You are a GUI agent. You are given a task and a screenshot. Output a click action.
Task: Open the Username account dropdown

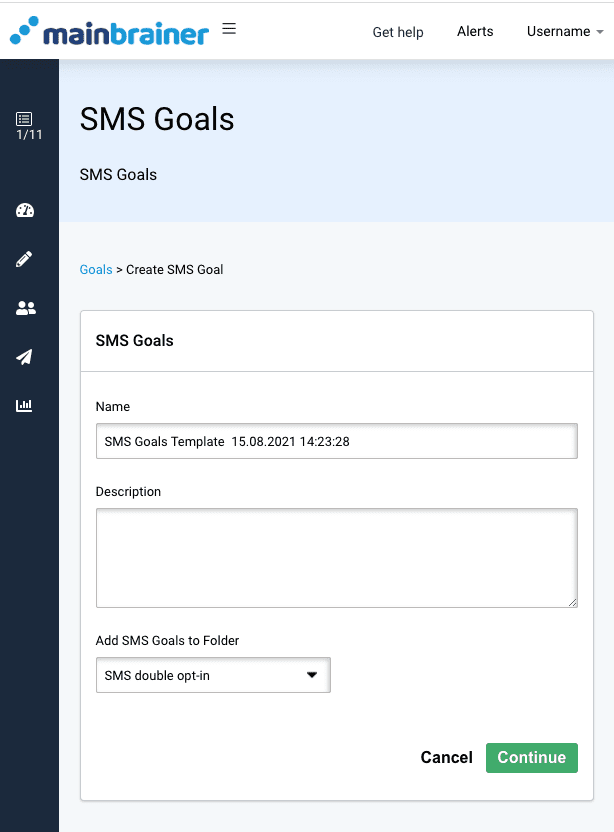click(x=565, y=31)
